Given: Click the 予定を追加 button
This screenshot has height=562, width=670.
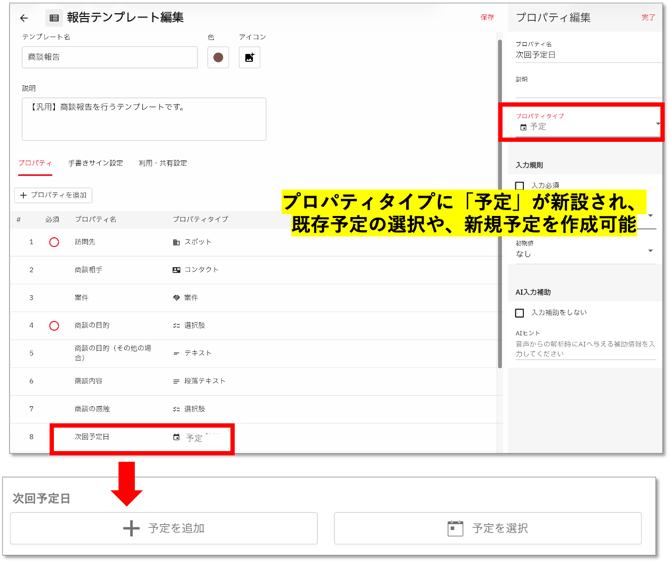Looking at the screenshot, I should pos(164,529).
